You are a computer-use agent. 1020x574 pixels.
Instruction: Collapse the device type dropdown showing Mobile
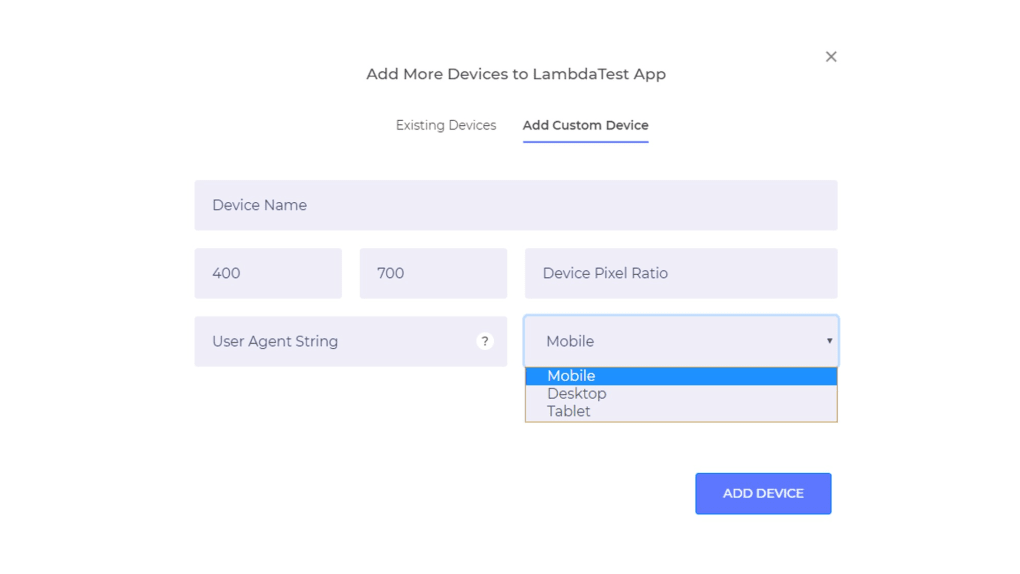click(681, 341)
